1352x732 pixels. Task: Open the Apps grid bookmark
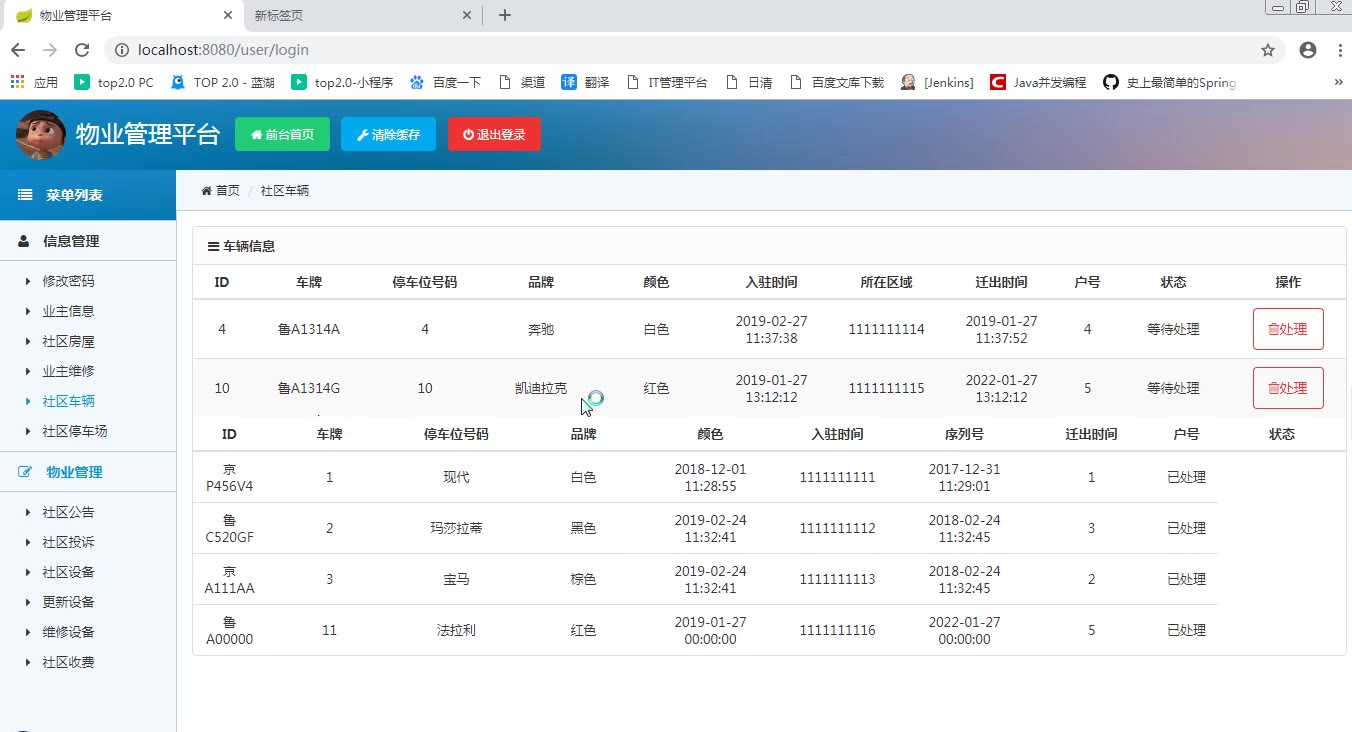pos(34,83)
